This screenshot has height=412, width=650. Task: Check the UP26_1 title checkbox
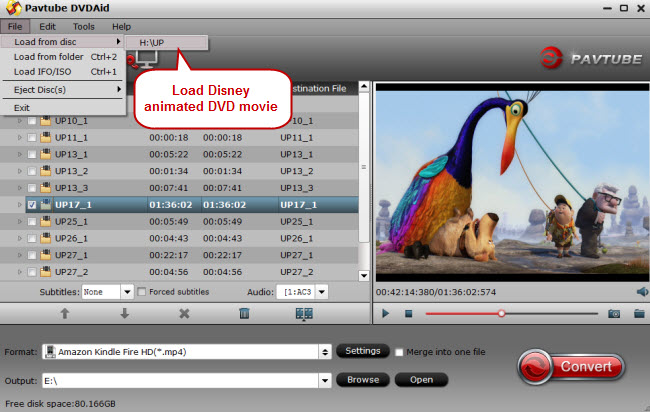click(32, 239)
